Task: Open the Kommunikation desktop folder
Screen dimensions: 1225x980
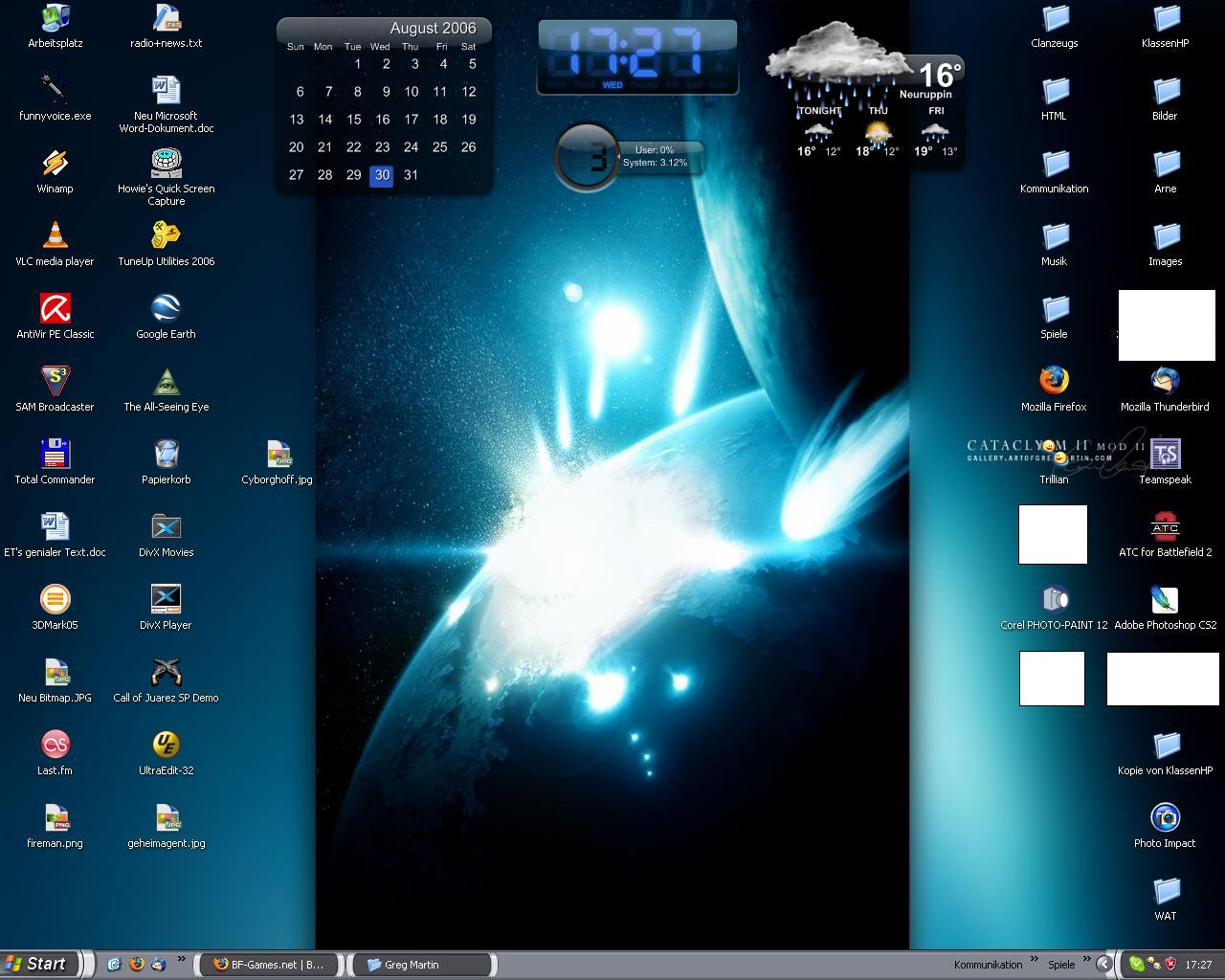Action: (1054, 171)
